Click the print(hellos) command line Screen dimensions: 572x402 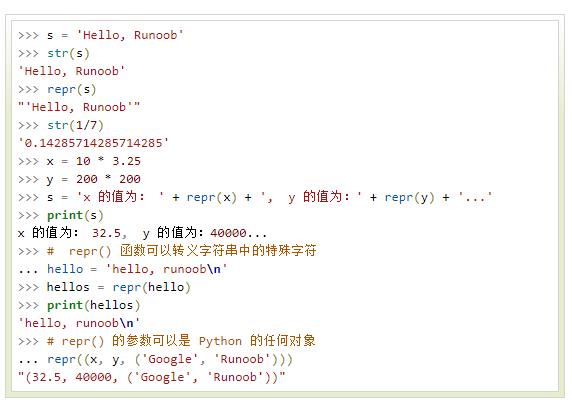point(79,305)
